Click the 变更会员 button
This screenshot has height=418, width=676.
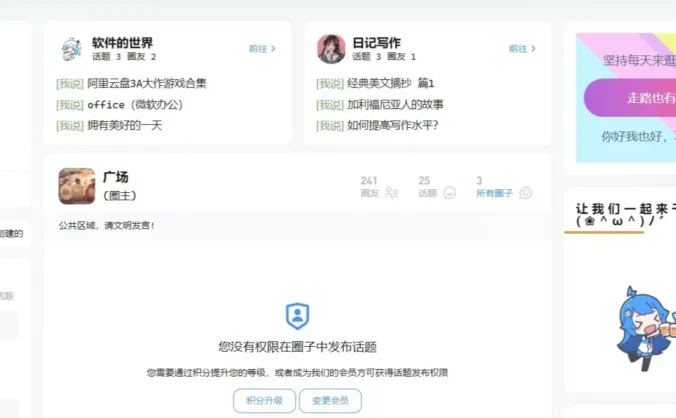click(x=330, y=400)
